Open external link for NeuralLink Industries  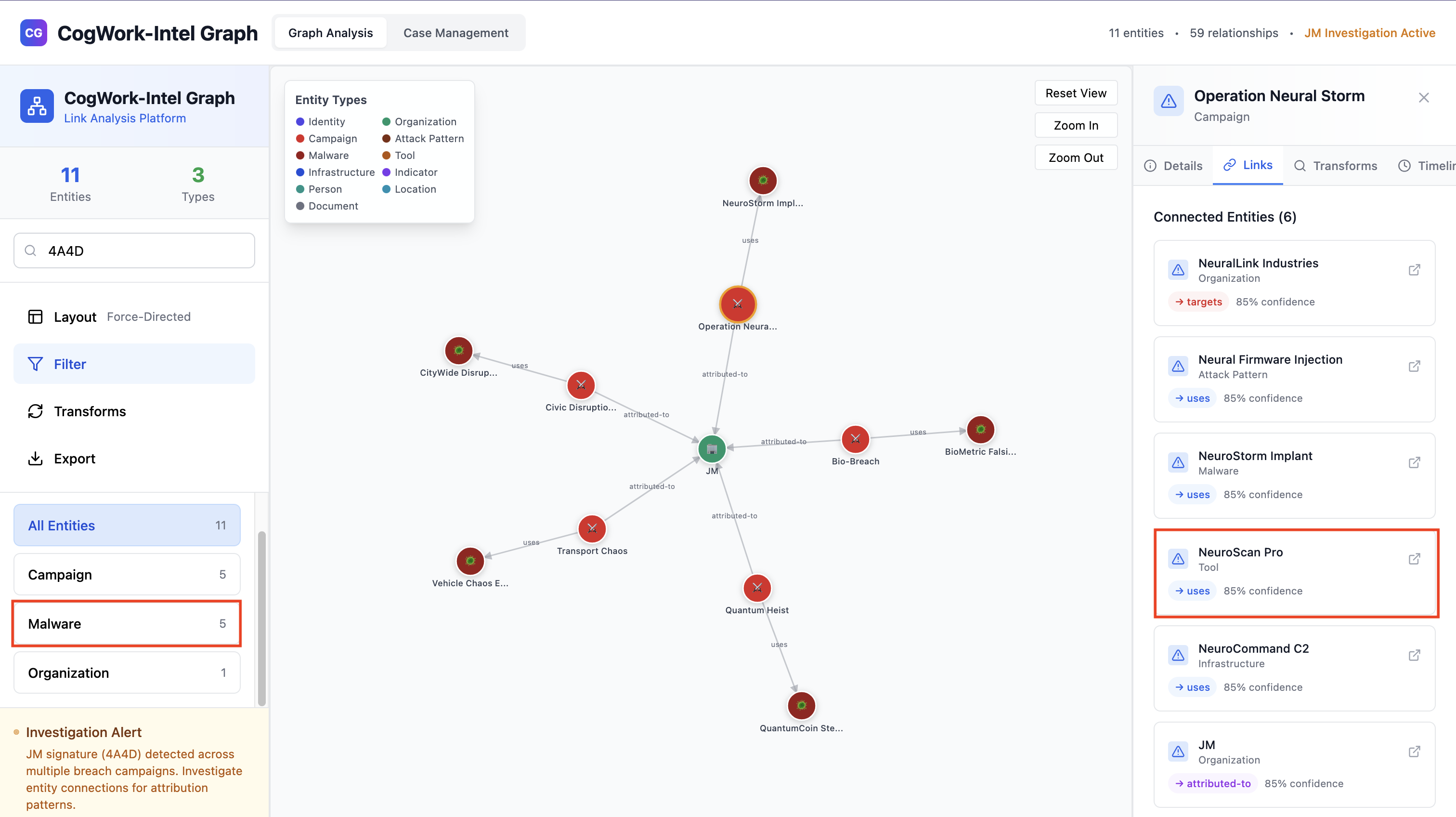click(1414, 270)
